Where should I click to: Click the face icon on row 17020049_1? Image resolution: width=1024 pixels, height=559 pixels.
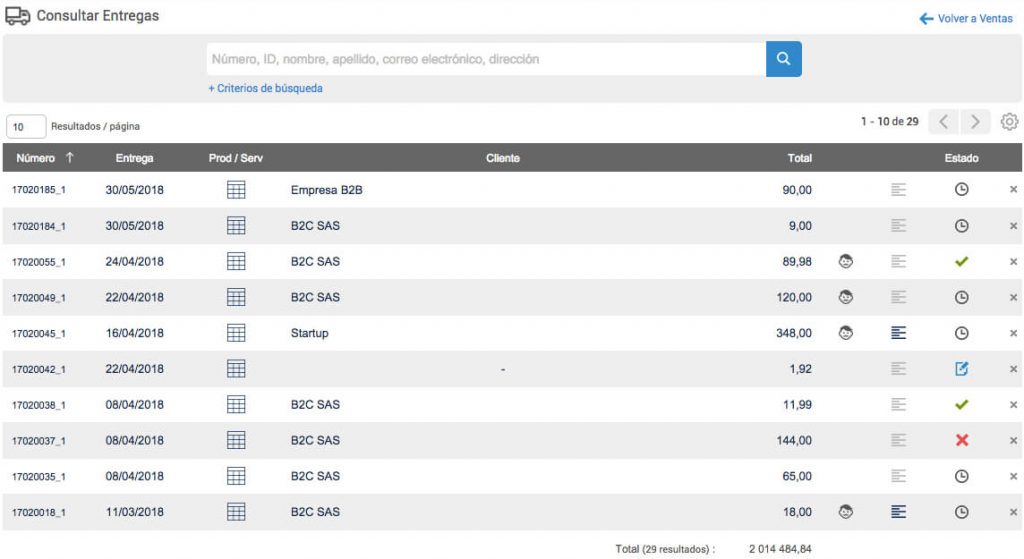click(x=846, y=297)
